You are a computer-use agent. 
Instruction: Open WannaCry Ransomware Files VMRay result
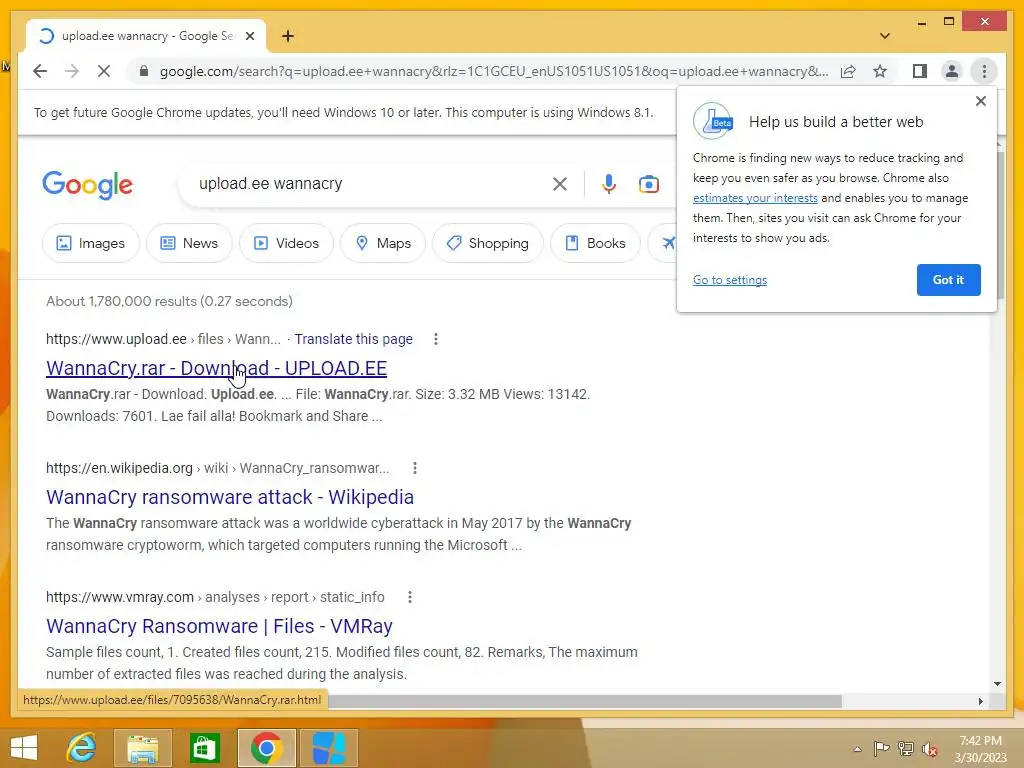click(219, 626)
